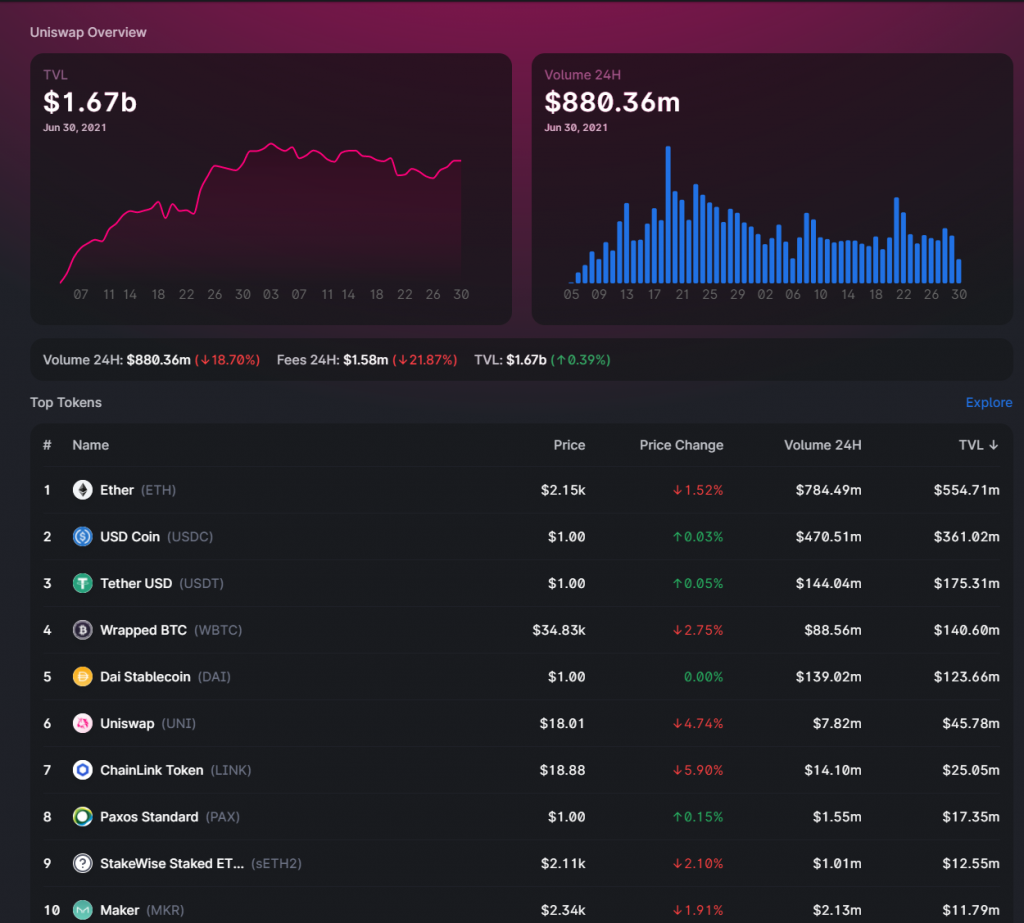Click Uniswap price $18.01
The image size is (1024, 923).
(x=562, y=723)
